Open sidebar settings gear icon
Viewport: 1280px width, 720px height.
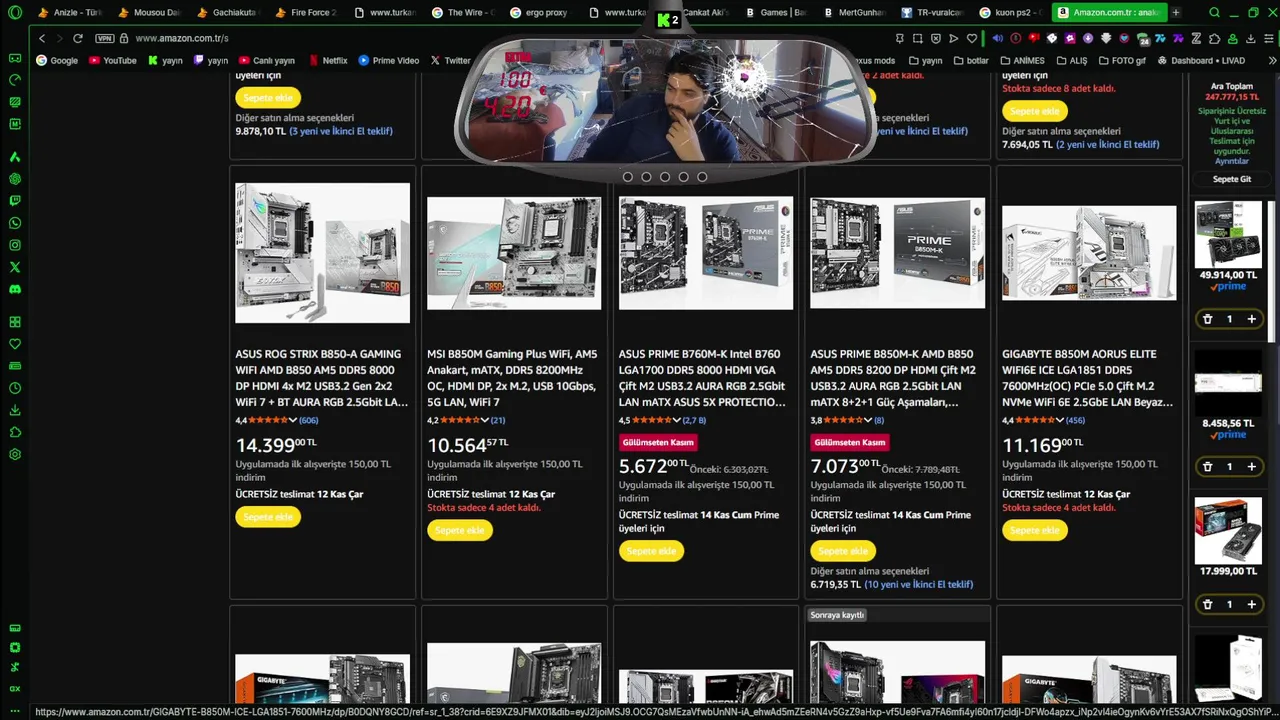(x=15, y=454)
